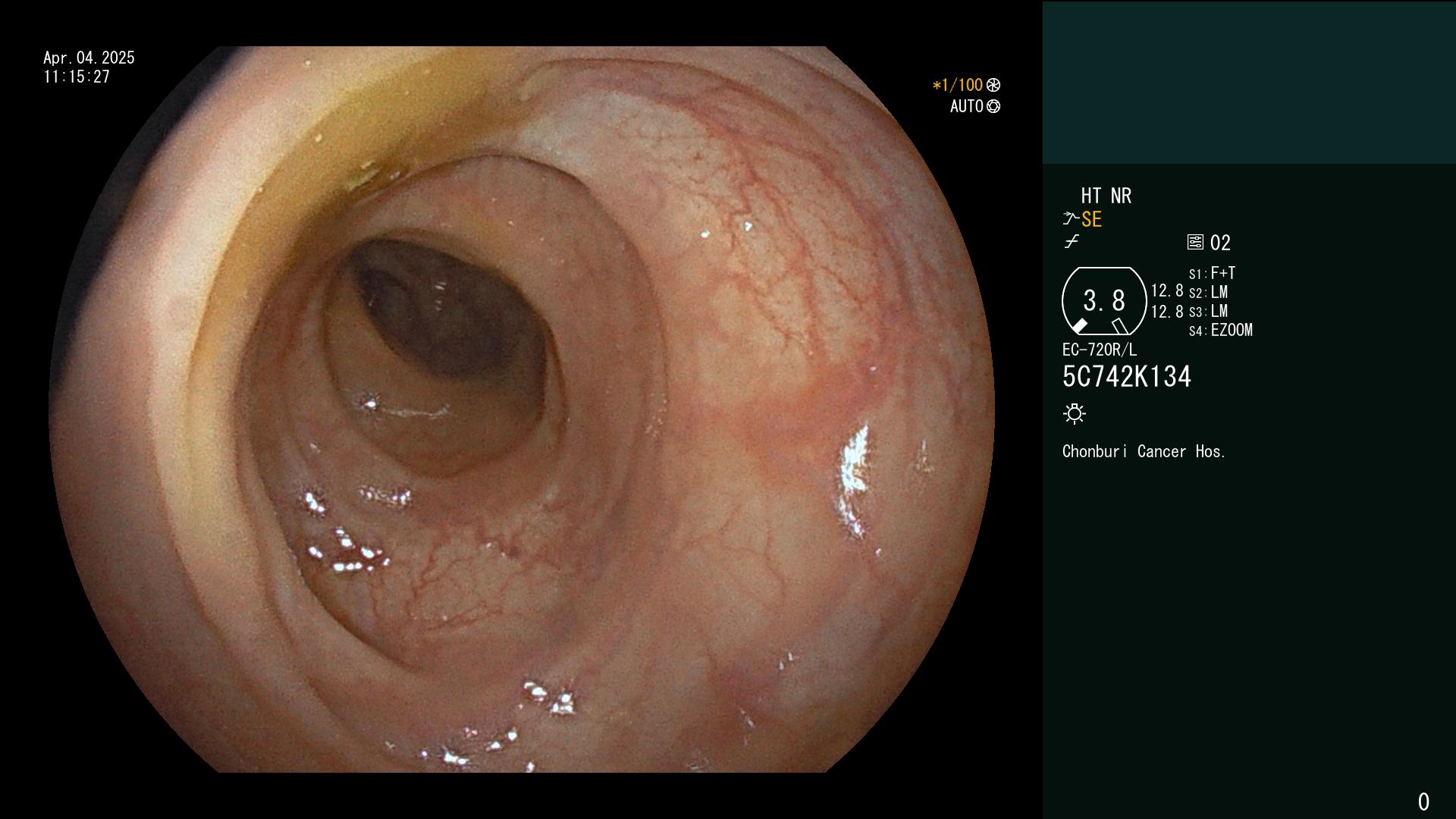
Task: Click the endoscopic image view
Action: pyautogui.click(x=522, y=409)
